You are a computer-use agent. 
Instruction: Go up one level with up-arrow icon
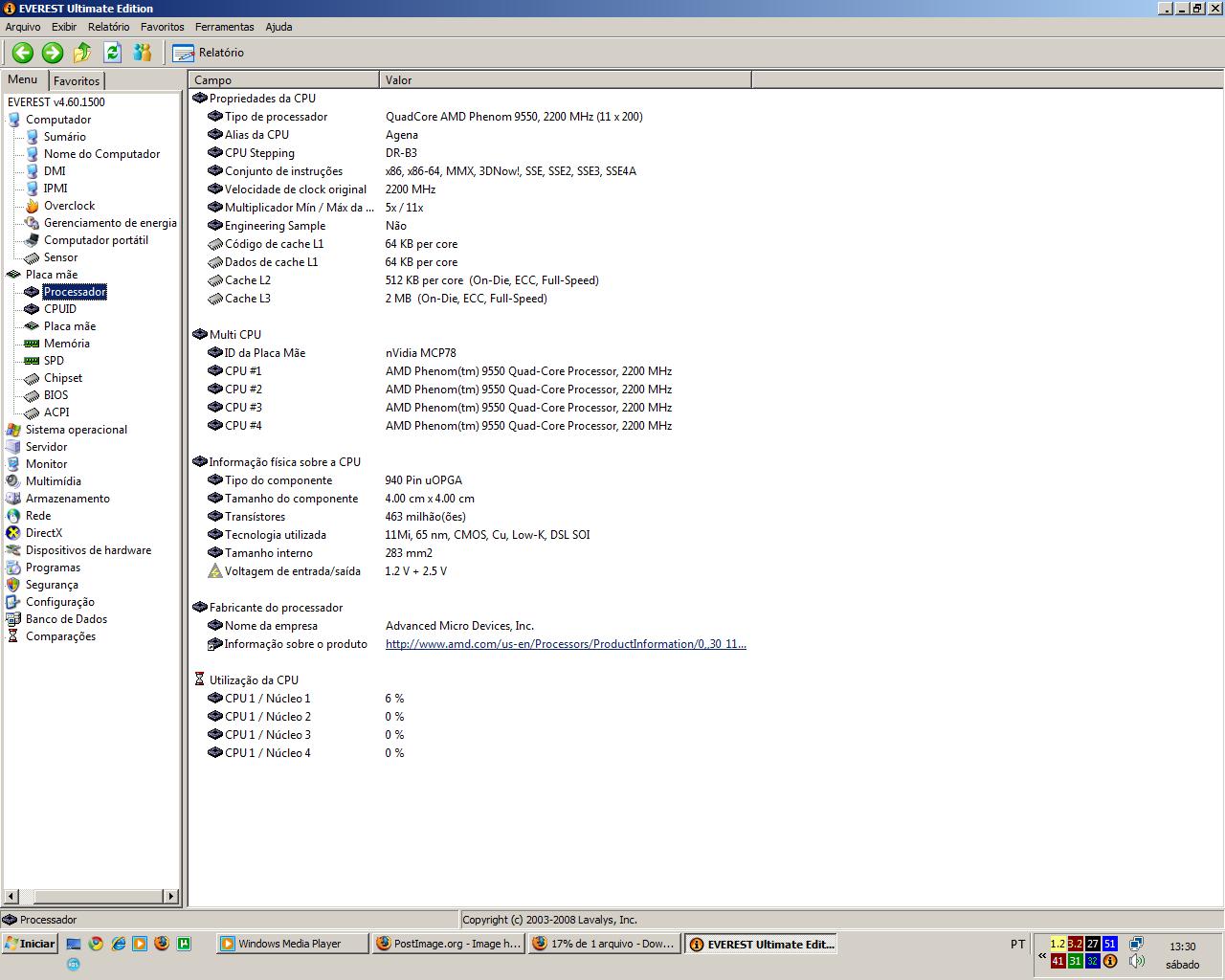point(82,53)
